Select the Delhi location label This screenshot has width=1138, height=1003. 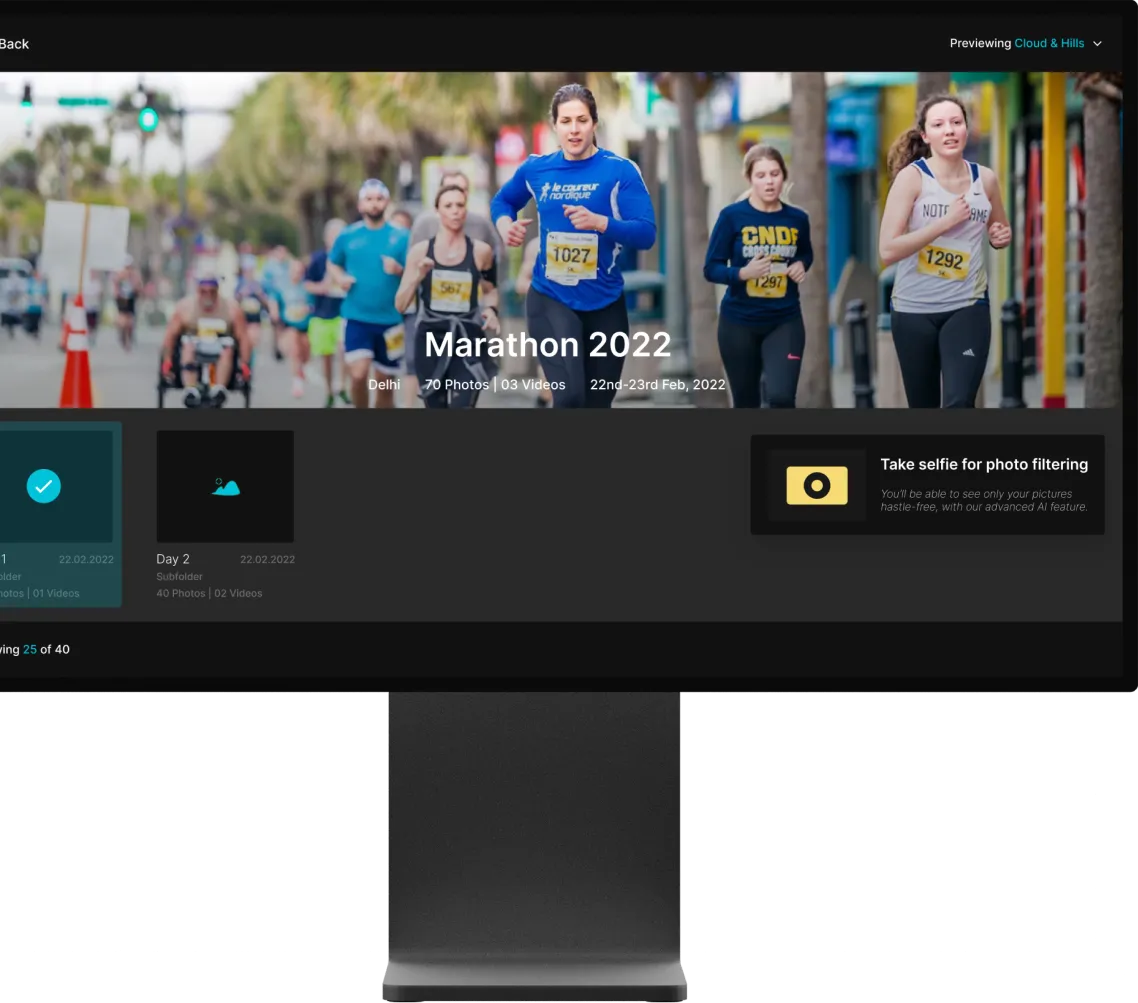(384, 385)
